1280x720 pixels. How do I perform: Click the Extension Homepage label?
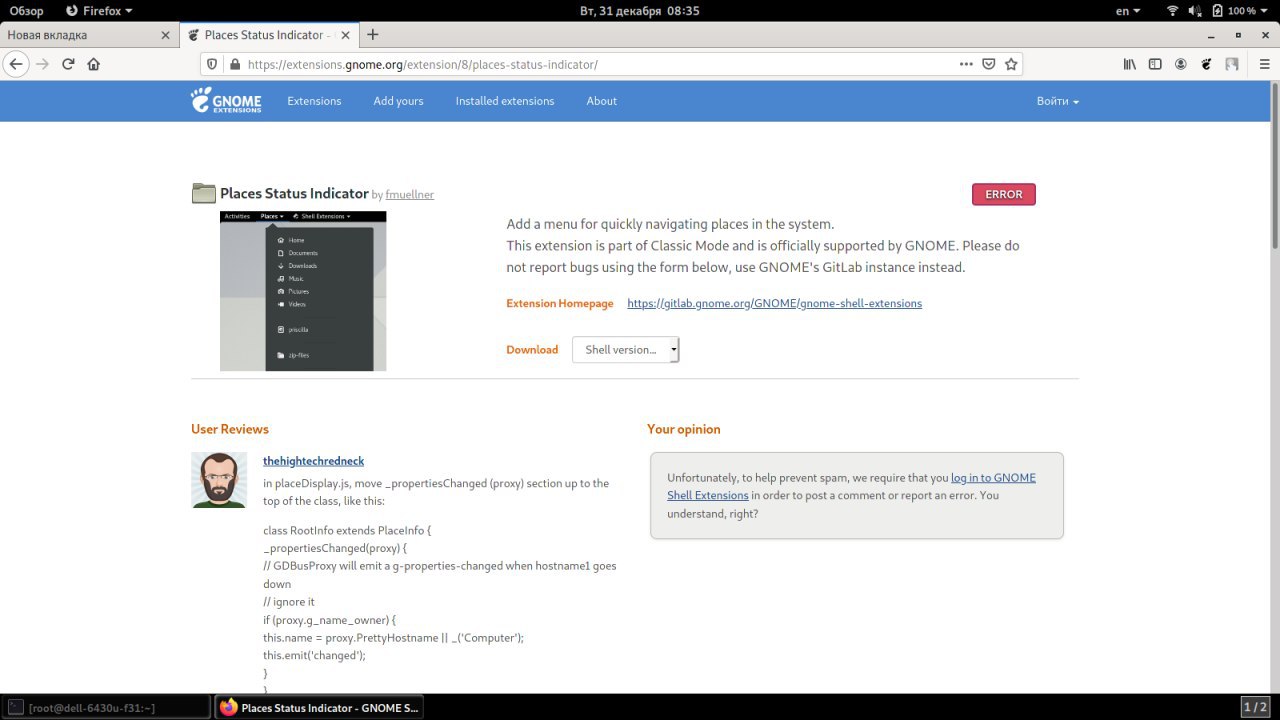[x=560, y=303]
